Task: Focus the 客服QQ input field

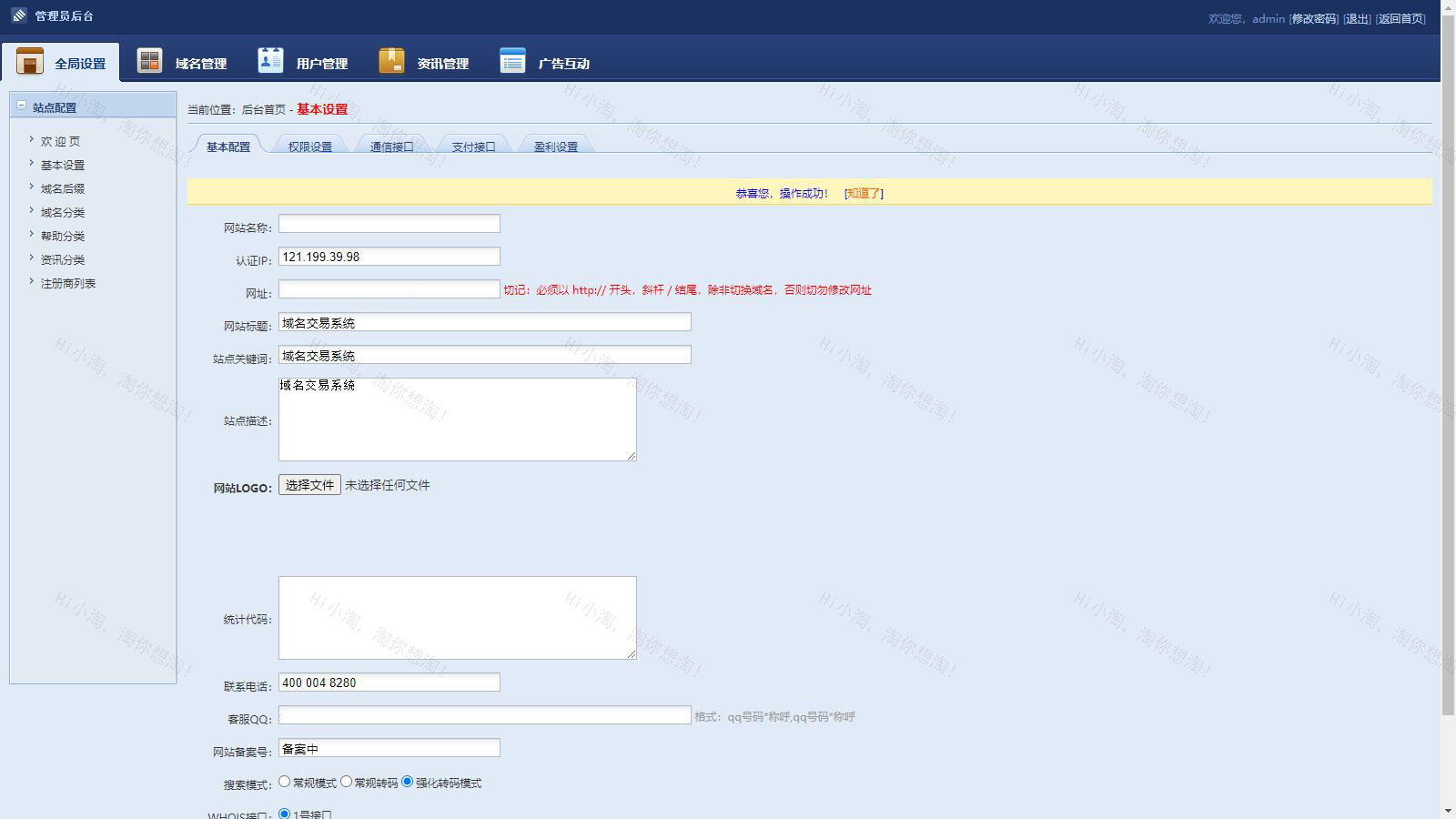Action: click(x=485, y=714)
